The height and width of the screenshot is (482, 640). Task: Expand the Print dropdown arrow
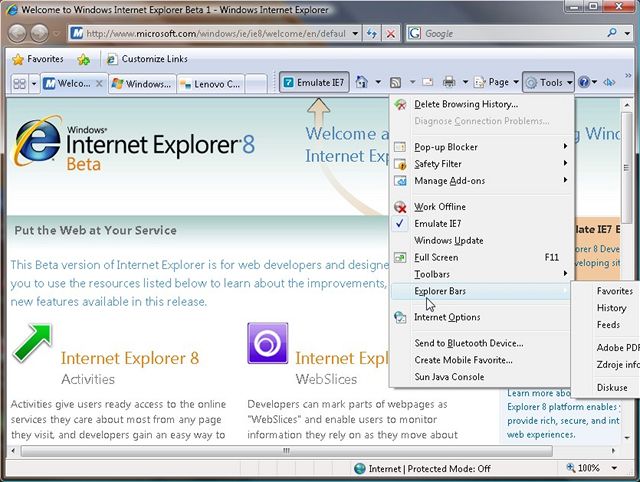tap(465, 82)
